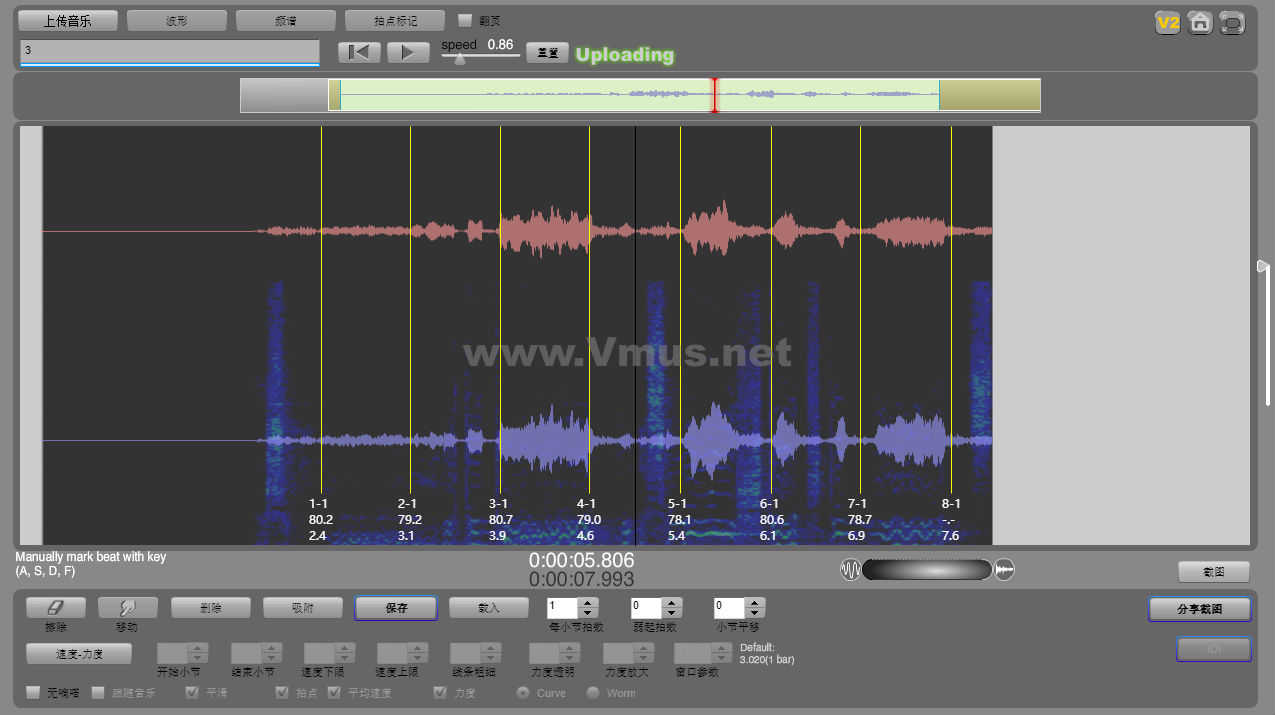The width and height of the screenshot is (1275, 715).
Task: Switch to the 波形 waveform view
Action: coord(177,20)
